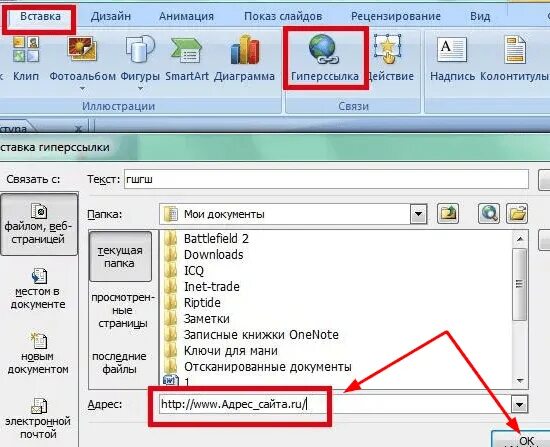Open the Рецензирование tab
The height and width of the screenshot is (447, 550).
click(x=396, y=16)
